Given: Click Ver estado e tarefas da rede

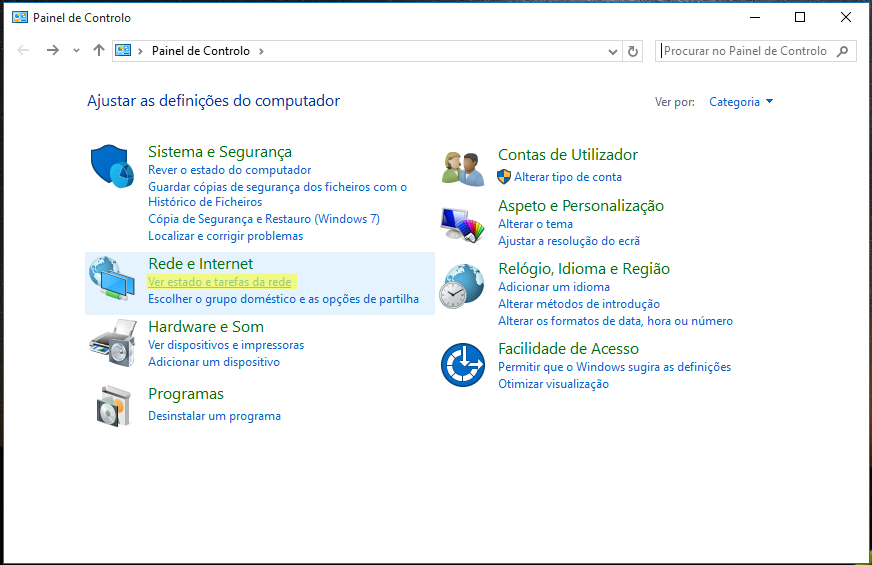Looking at the screenshot, I should tap(220, 282).
